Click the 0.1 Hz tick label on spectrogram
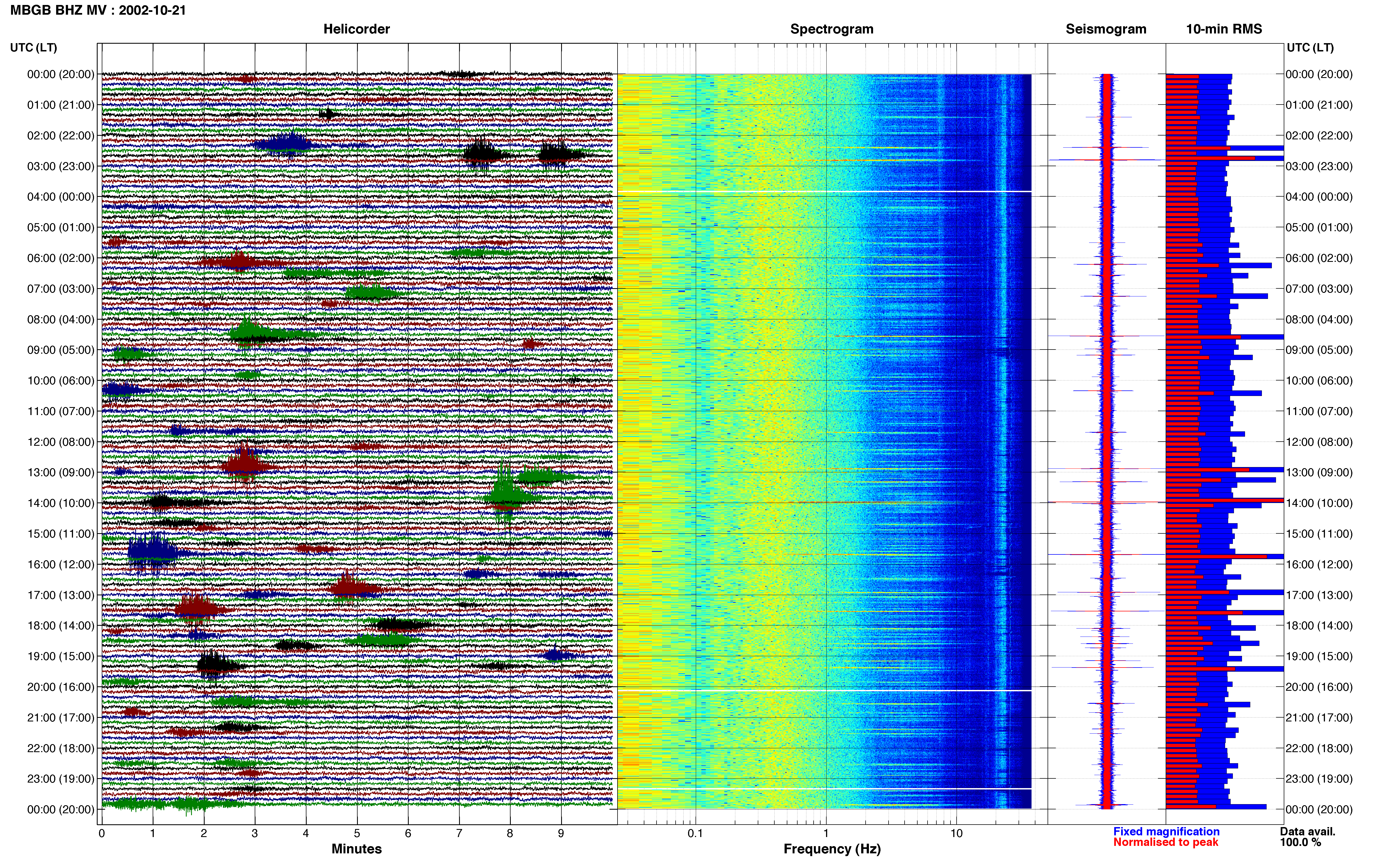This screenshot has height=868, width=1388. click(x=695, y=833)
